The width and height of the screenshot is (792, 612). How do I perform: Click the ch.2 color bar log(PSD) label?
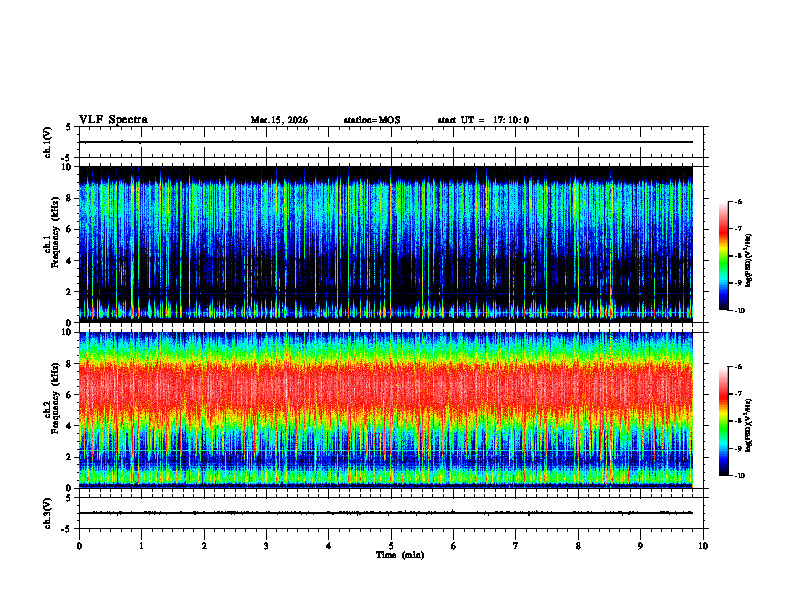pos(748,425)
